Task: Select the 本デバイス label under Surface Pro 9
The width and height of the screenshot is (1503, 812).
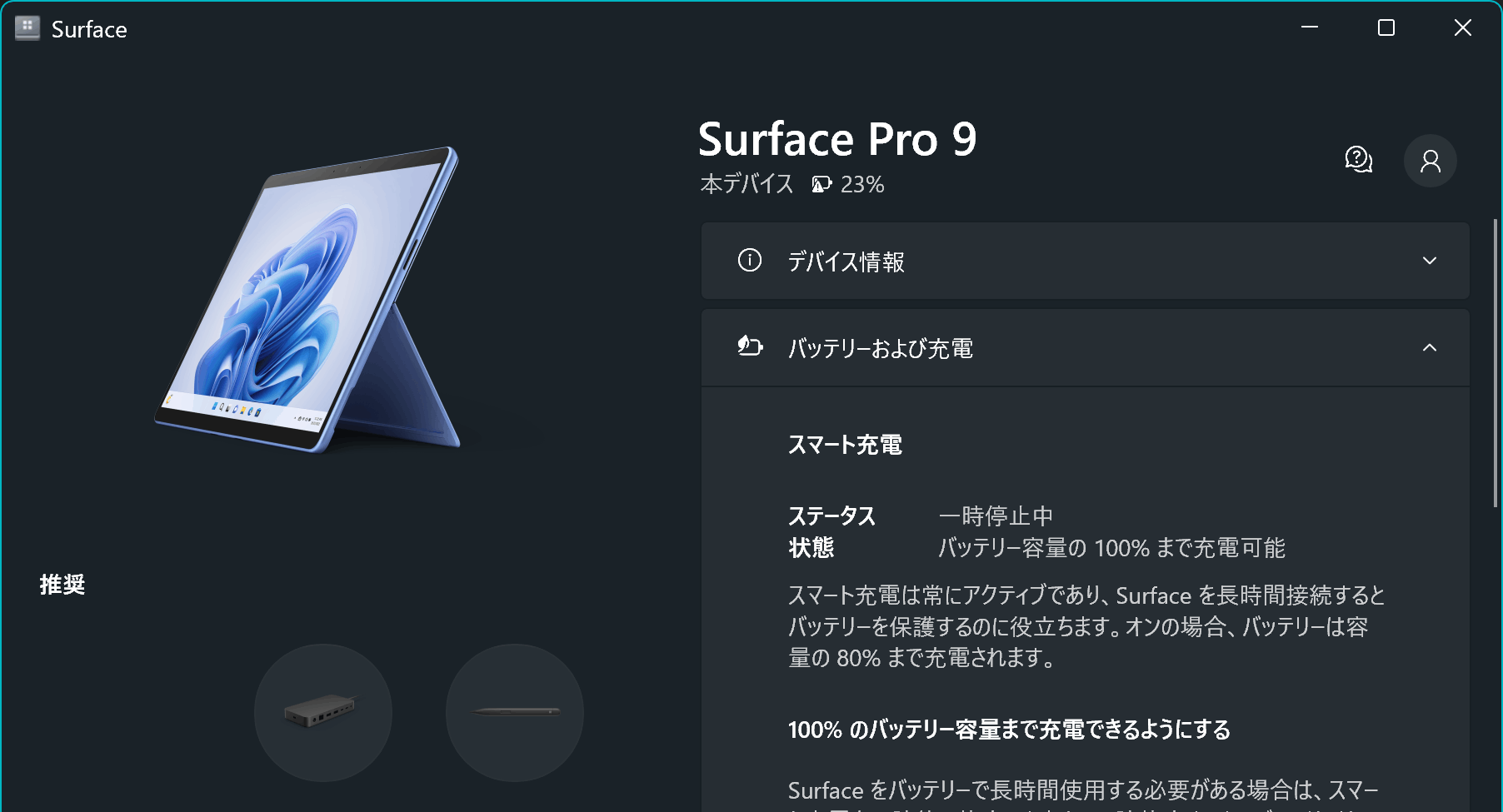Action: coord(747,183)
